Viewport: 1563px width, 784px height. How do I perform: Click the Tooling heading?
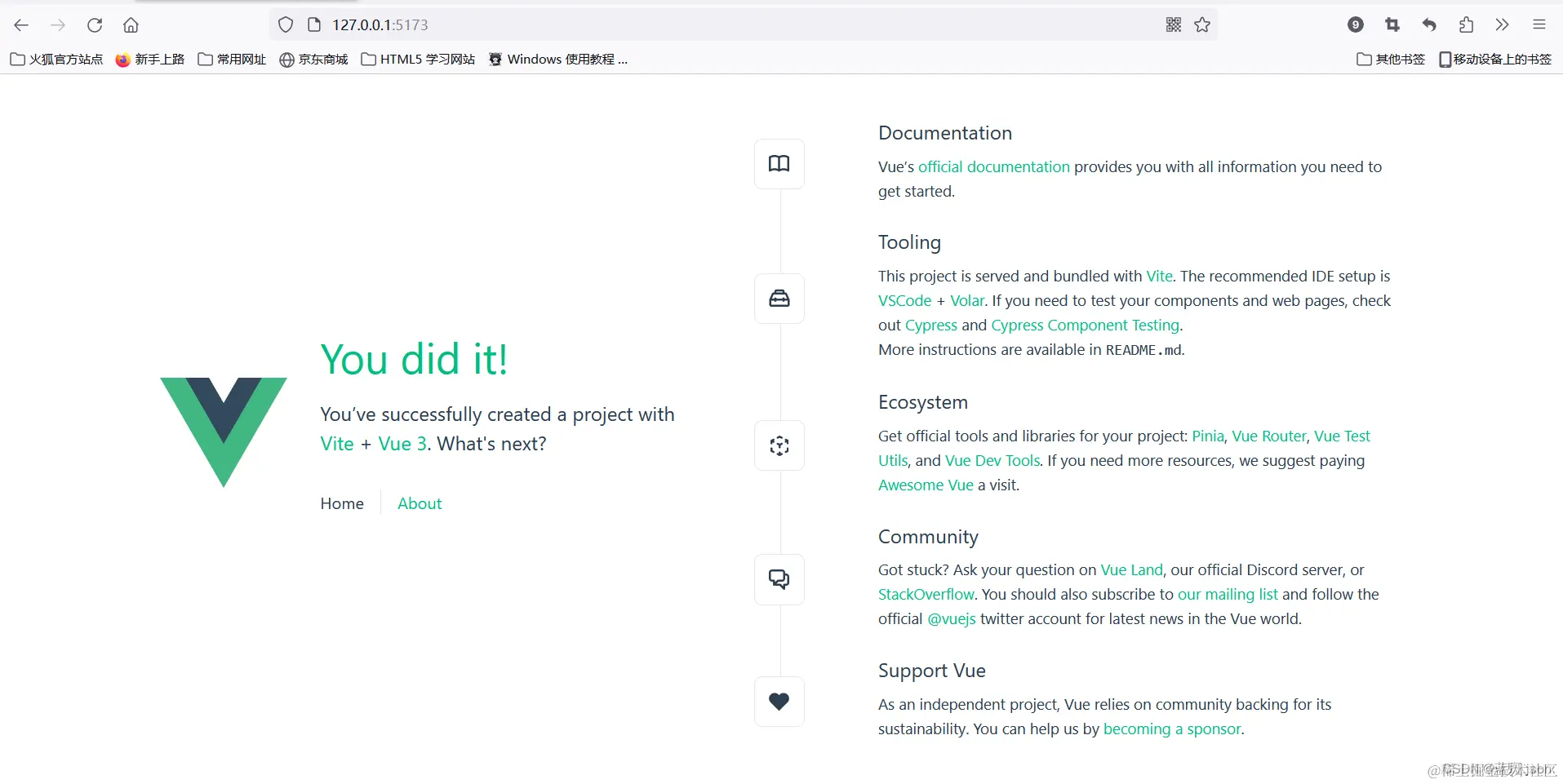point(909,242)
